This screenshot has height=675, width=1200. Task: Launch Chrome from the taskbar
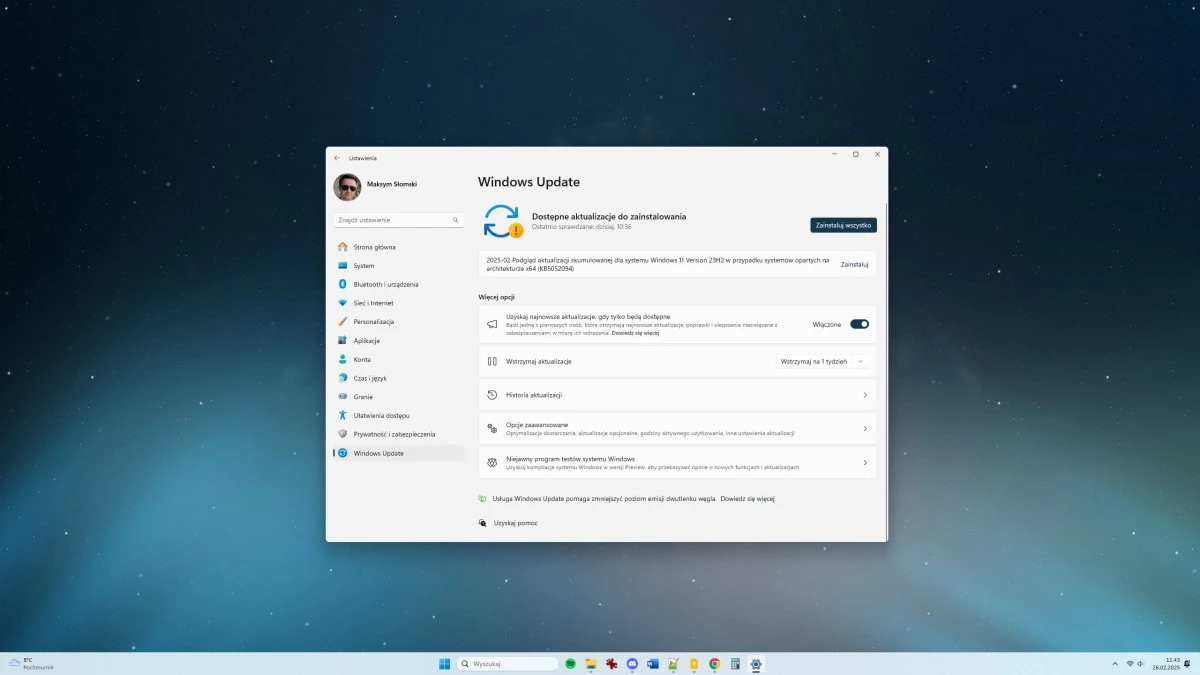(713, 663)
